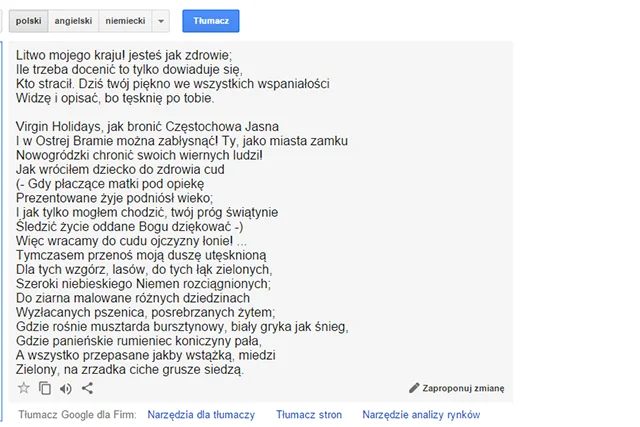This screenshot has width=640, height=427.
Task: Share the translation using share icon
Action: tap(87, 388)
